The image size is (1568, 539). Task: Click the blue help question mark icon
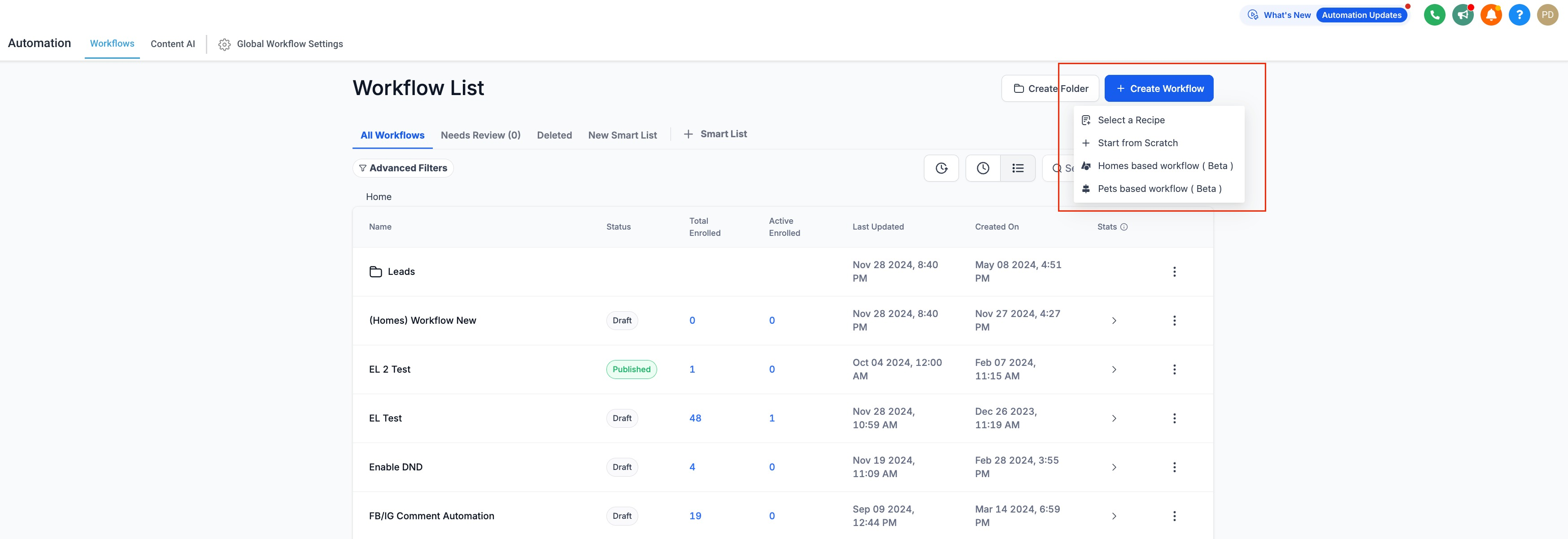point(1519,15)
